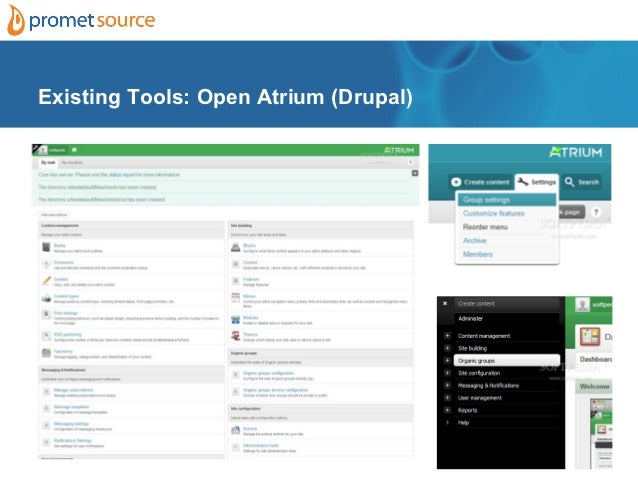The width and height of the screenshot is (638, 479).
Task: Switch to the By task tab
Action: (48, 162)
